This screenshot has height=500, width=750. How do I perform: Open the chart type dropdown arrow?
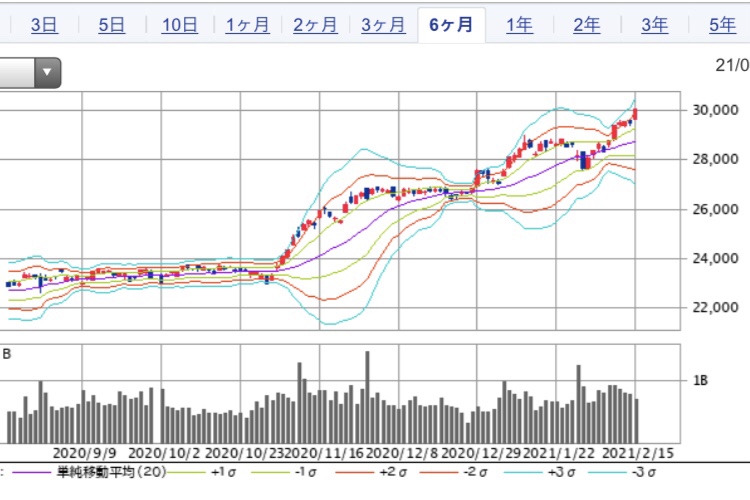[47, 73]
